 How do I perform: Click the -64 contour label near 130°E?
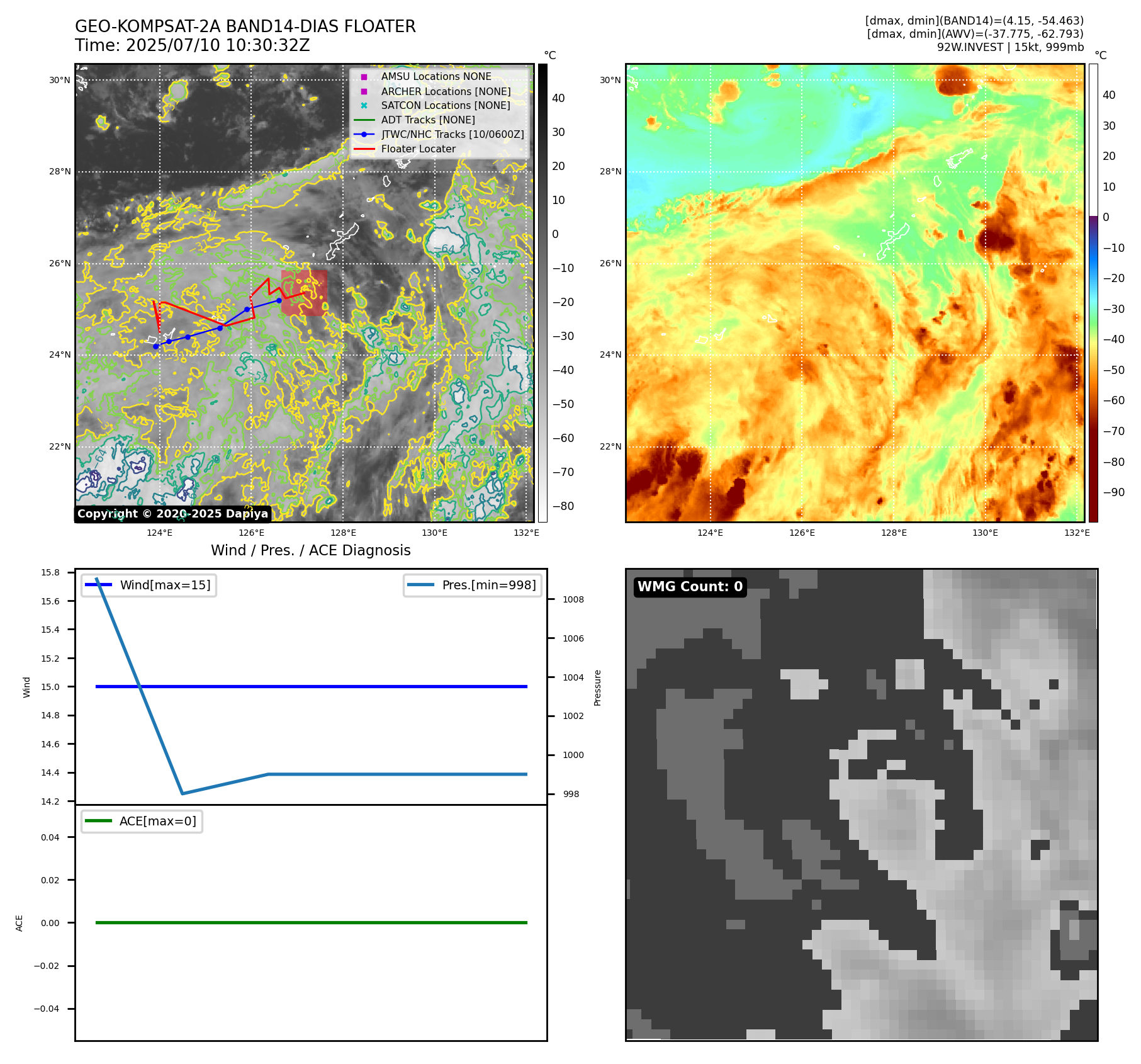(444, 249)
